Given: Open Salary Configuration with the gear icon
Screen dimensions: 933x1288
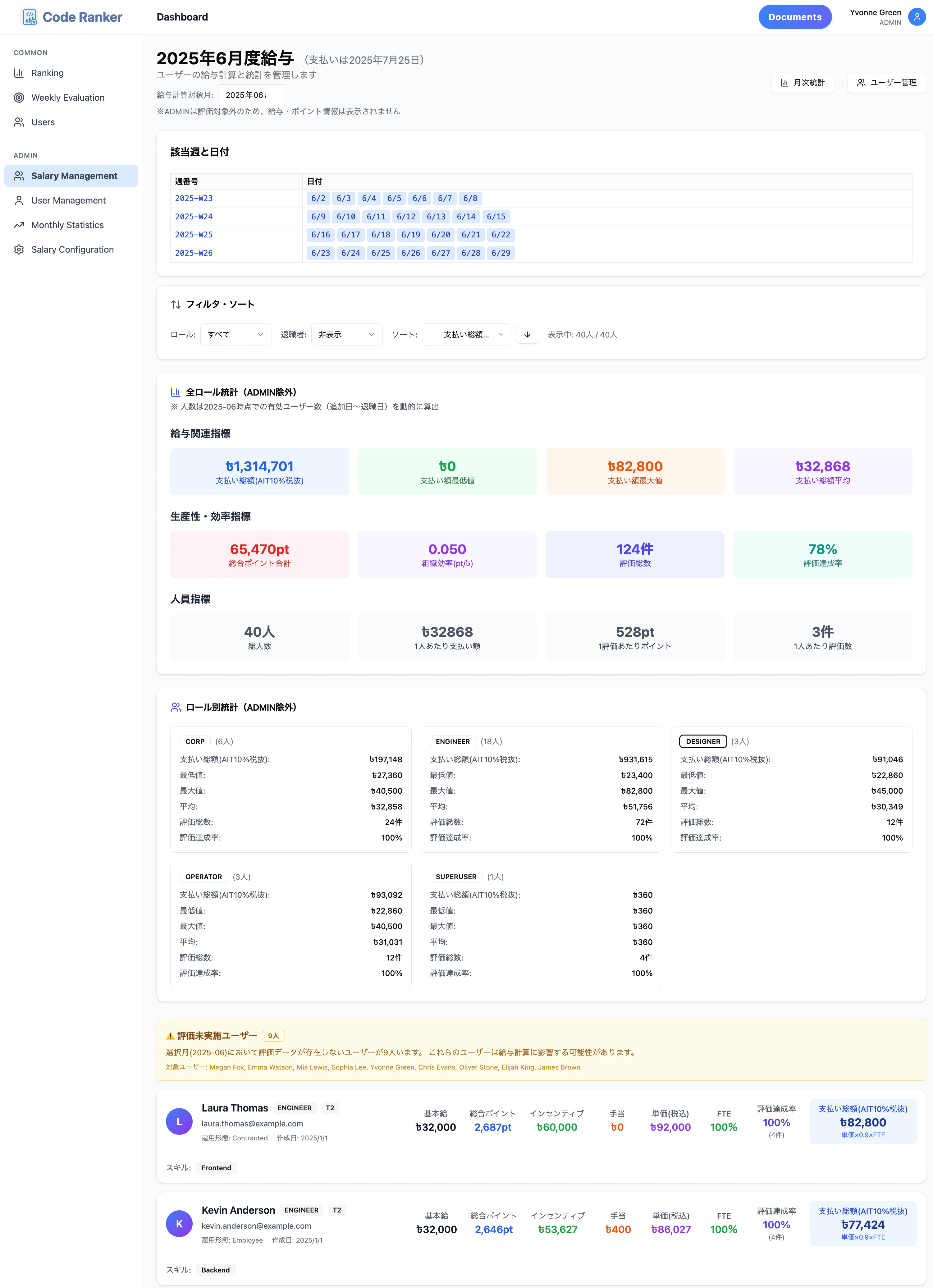Looking at the screenshot, I should 19,249.
